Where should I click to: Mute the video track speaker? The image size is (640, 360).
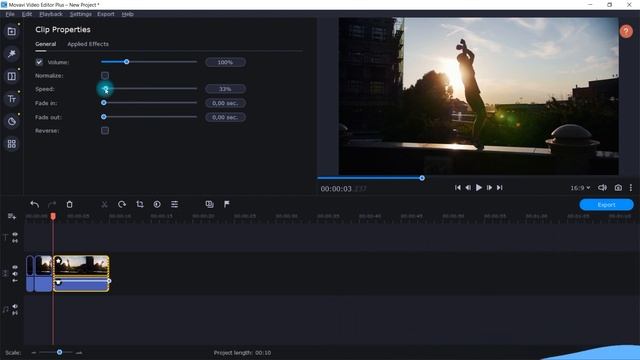pyautogui.click(x=15, y=274)
